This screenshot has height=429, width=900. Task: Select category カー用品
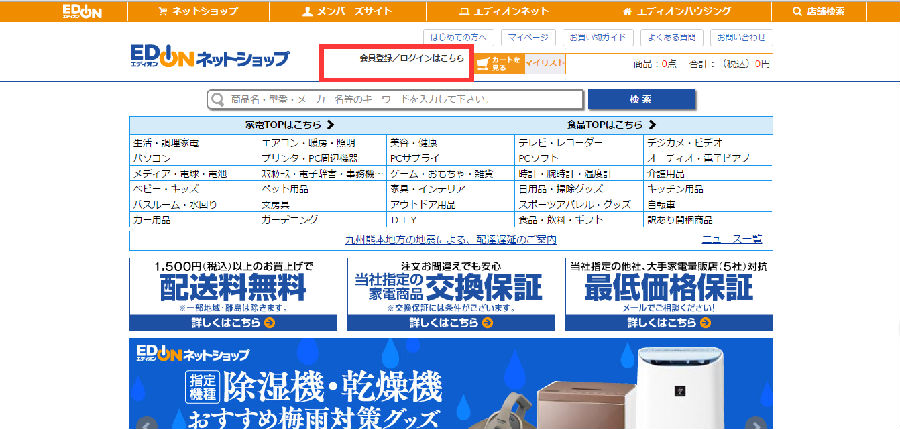pos(152,220)
